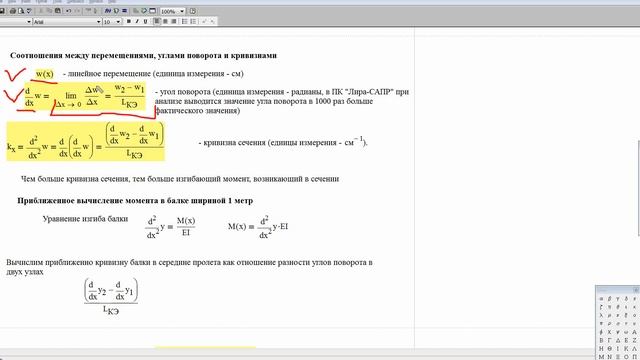Viewport: 640px width, 360px height.
Task: Click the Print icon in the toolbar
Action: click(13, 11)
